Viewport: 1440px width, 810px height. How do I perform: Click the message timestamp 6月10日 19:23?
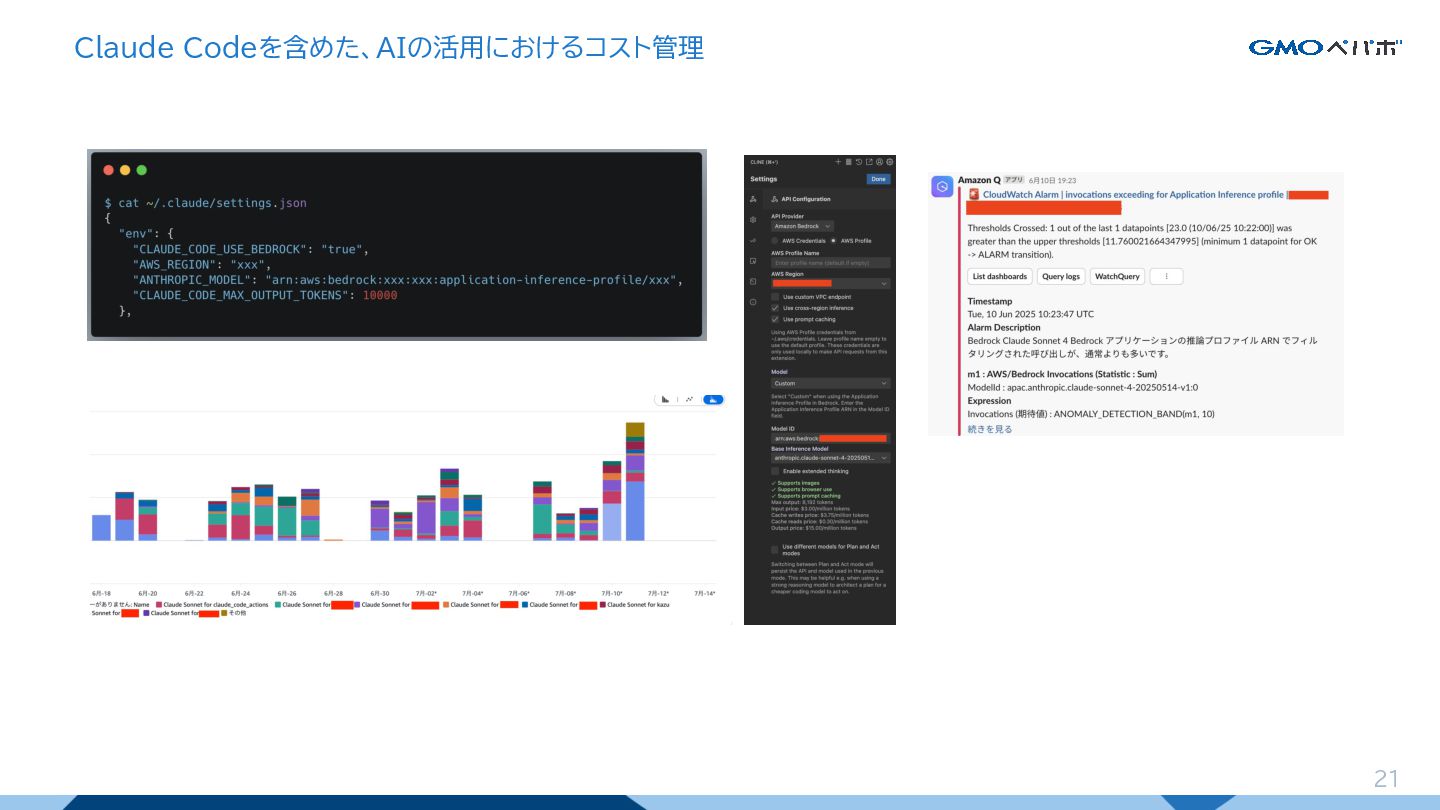tap(1052, 181)
